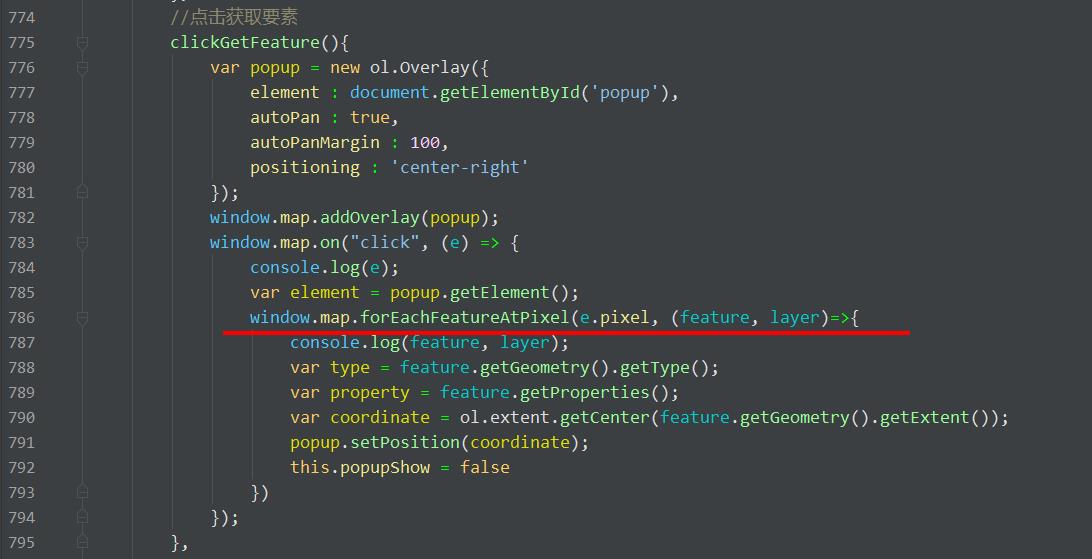This screenshot has height=559, width=1092.
Task: Click the false value on line 792
Action: (x=485, y=467)
